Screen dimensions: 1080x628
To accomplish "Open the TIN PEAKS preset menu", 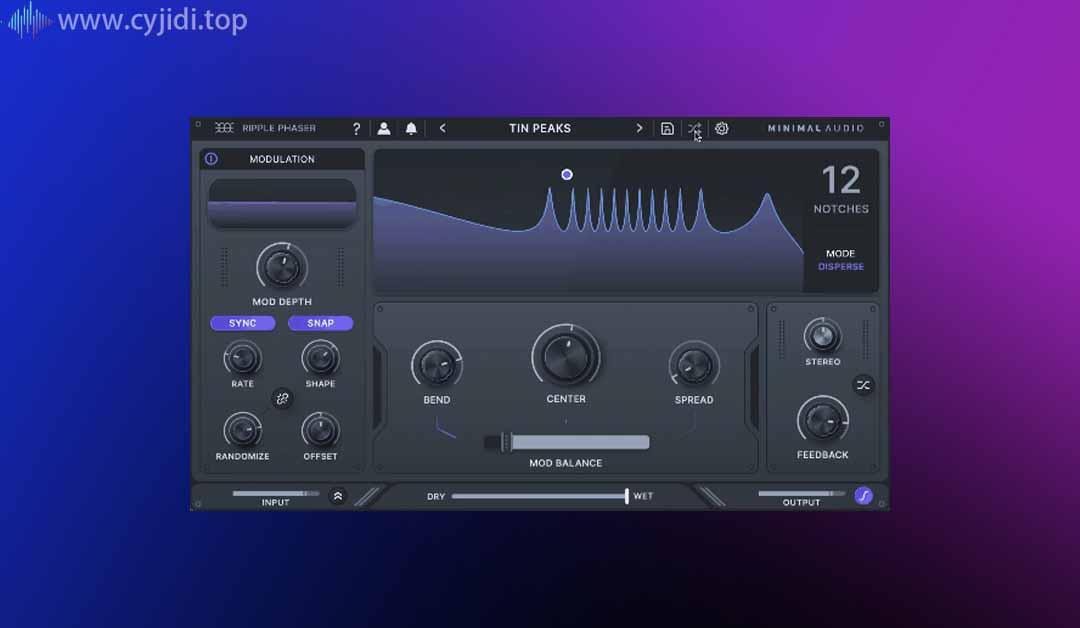I will coord(540,128).
